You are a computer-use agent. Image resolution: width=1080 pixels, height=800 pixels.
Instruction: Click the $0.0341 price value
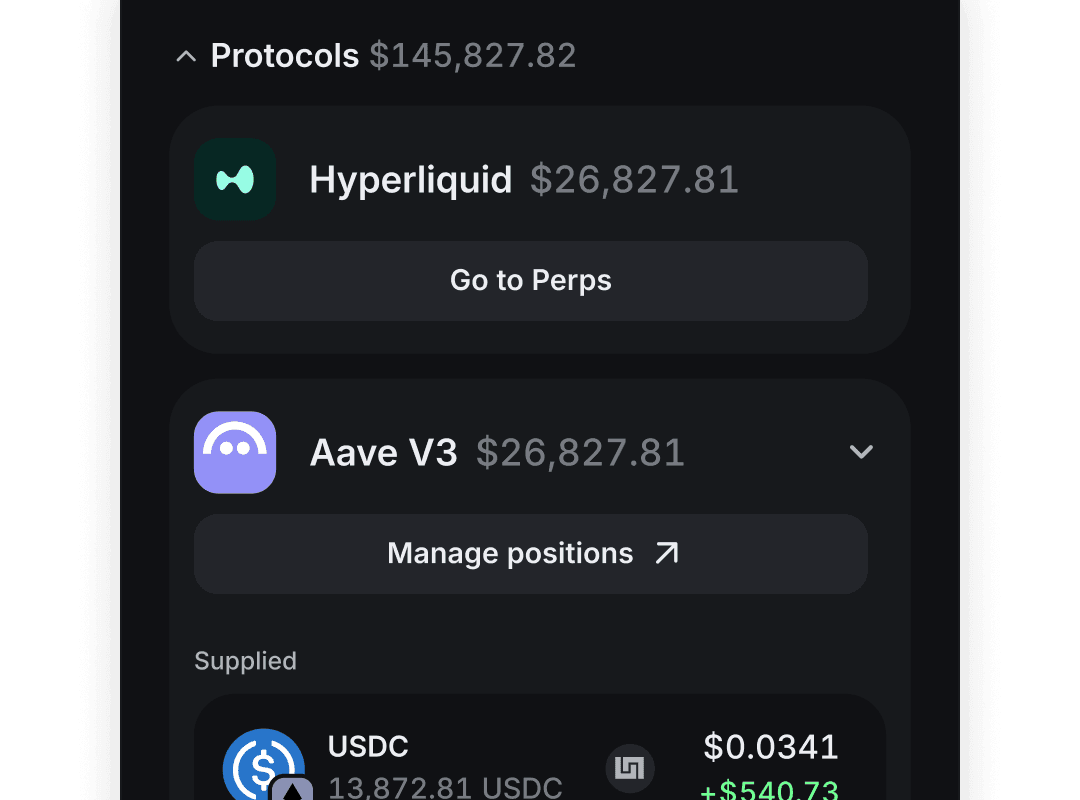point(769,747)
